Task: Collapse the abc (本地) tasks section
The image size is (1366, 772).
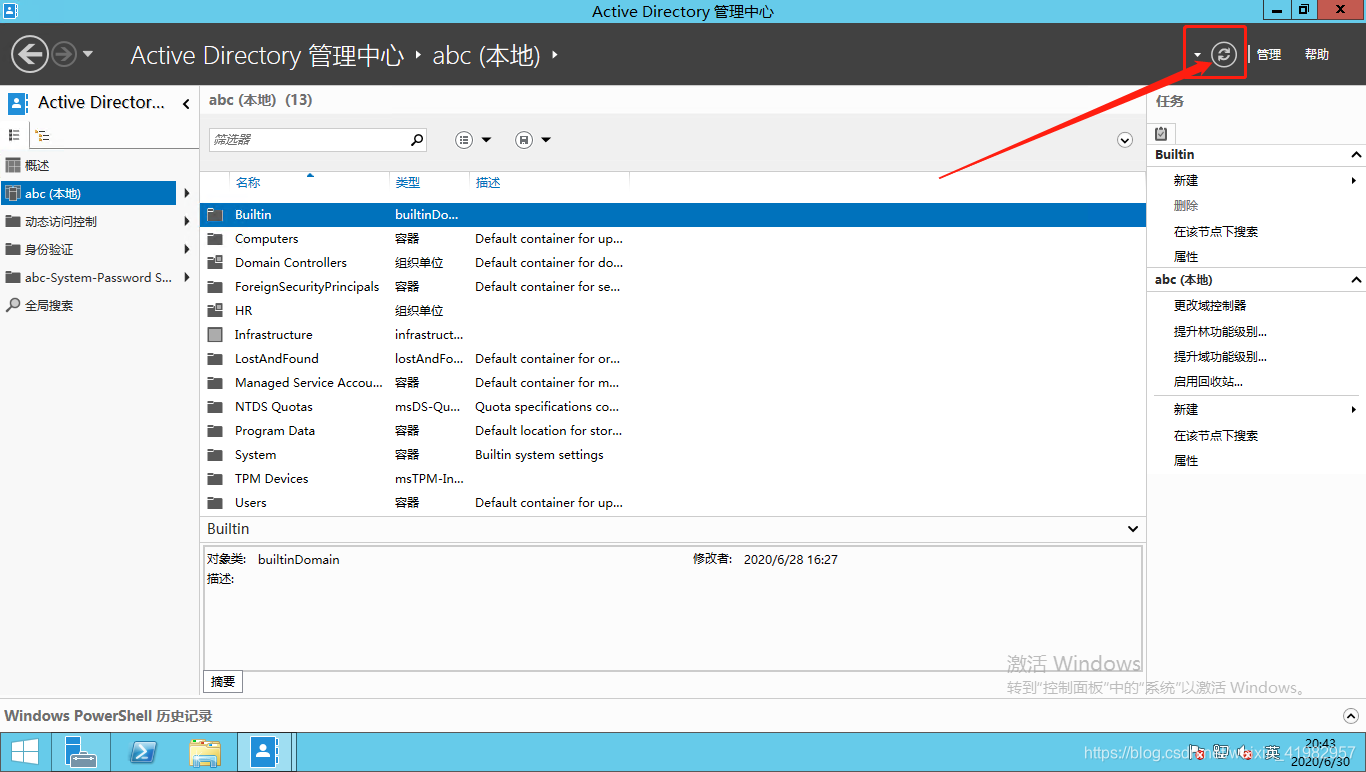Action: 1356,280
